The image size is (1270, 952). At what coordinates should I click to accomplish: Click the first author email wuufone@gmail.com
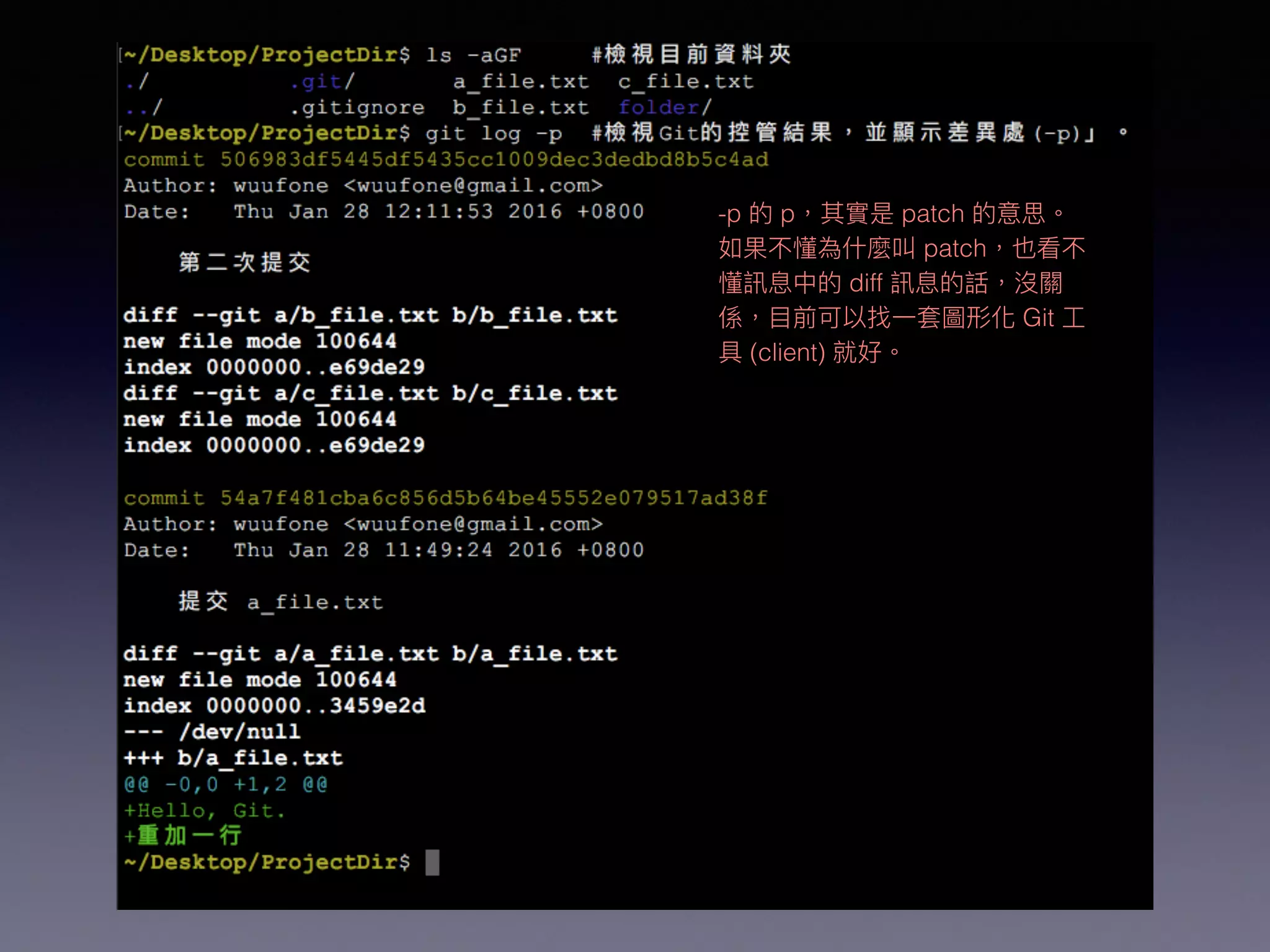click(473, 185)
